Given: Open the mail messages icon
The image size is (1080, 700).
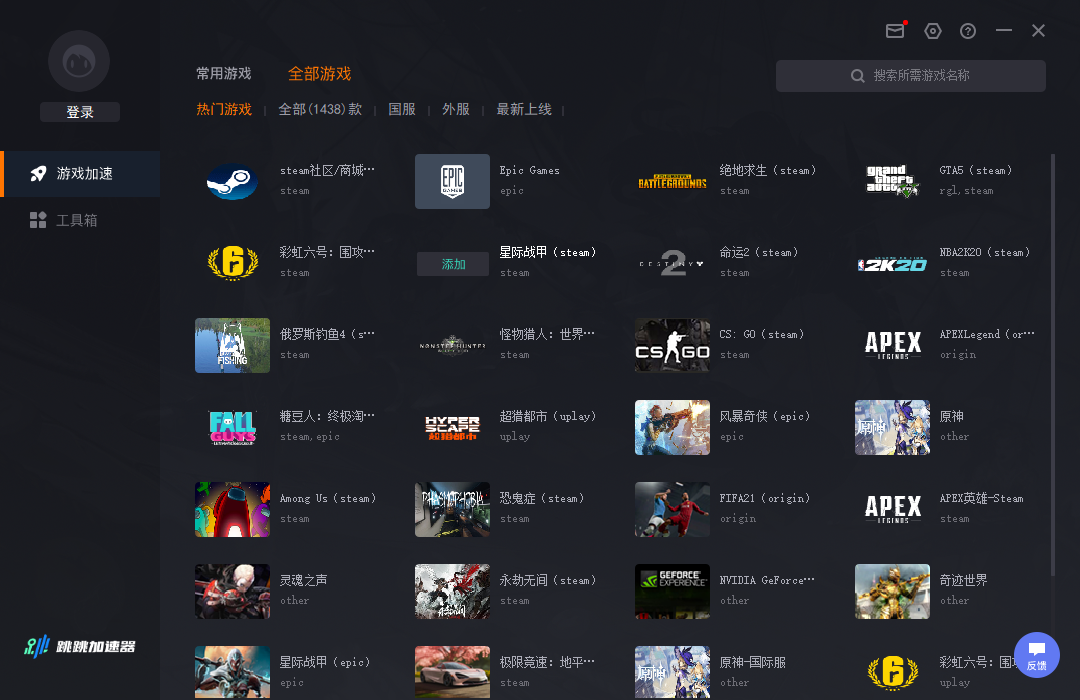Looking at the screenshot, I should [895, 30].
